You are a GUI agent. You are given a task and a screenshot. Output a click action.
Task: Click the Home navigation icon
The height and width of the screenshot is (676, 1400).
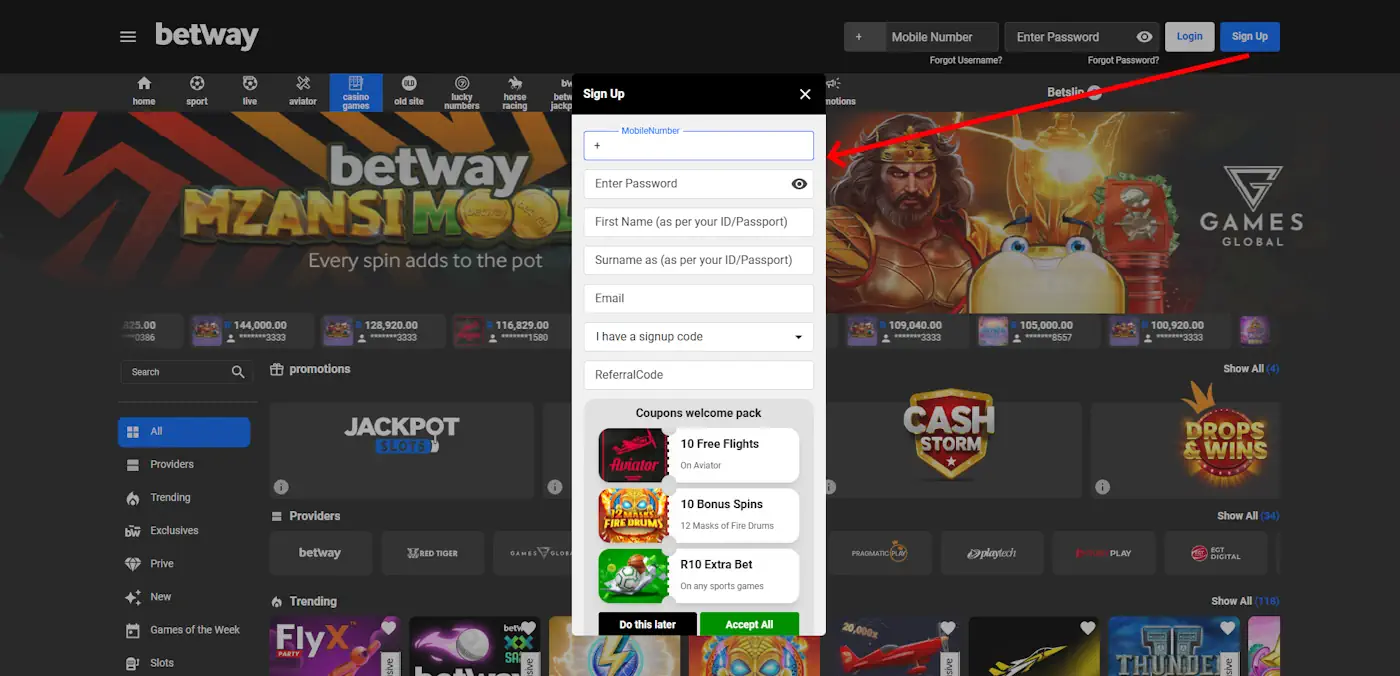coord(144,91)
